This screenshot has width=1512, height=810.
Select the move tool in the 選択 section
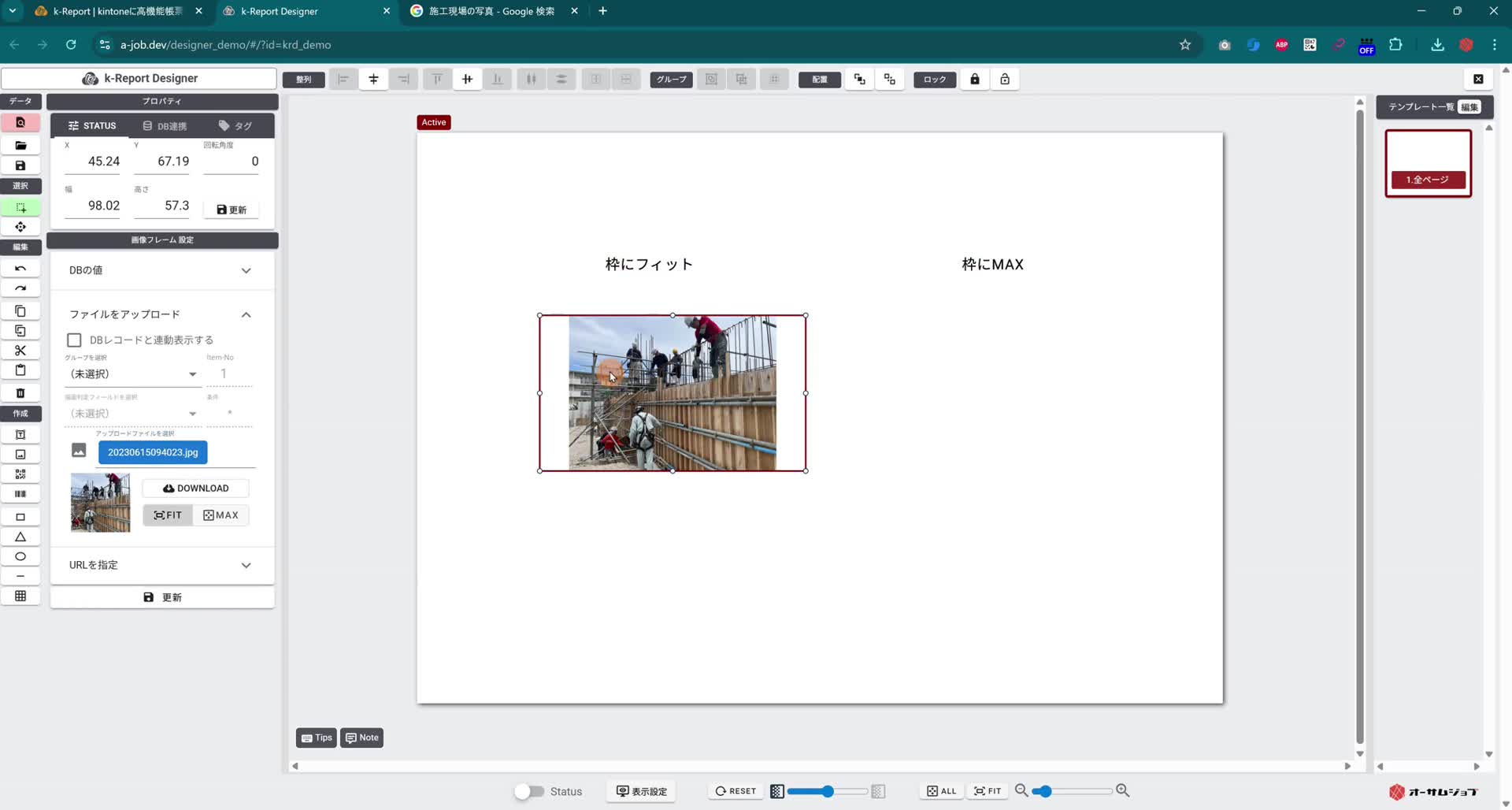coord(20,227)
